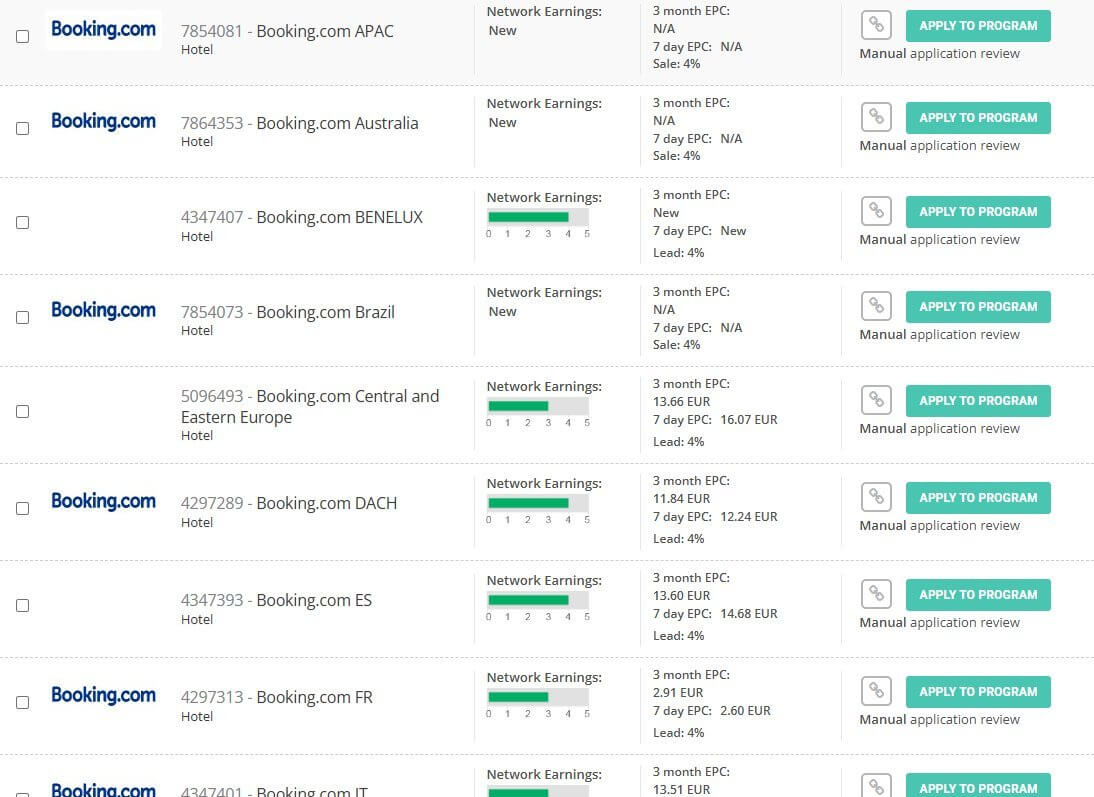Apply to Booking.com BENELUX program
This screenshot has height=797, width=1094.
coord(978,211)
